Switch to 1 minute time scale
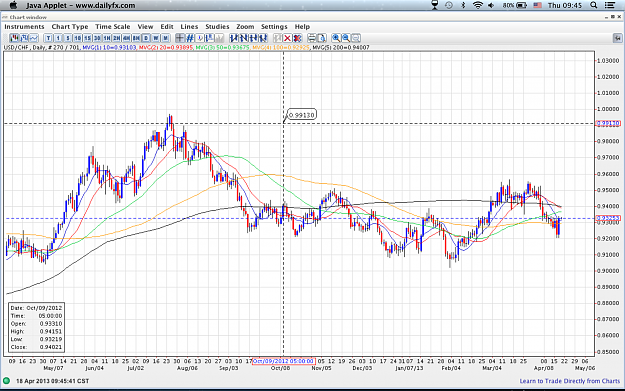 [58, 38]
